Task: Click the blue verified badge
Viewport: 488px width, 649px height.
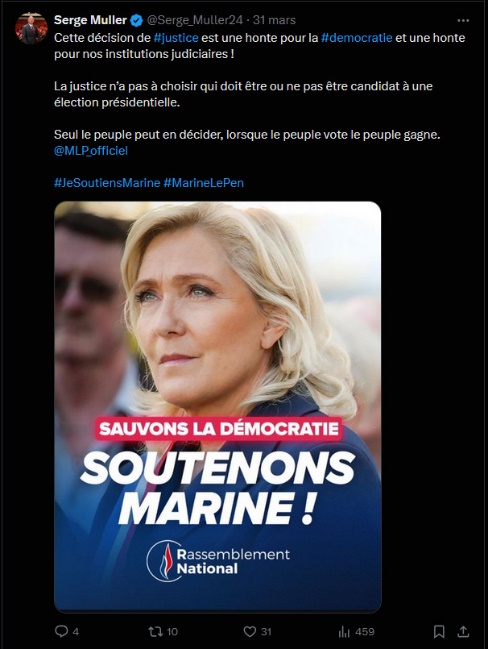Action: pos(137,20)
